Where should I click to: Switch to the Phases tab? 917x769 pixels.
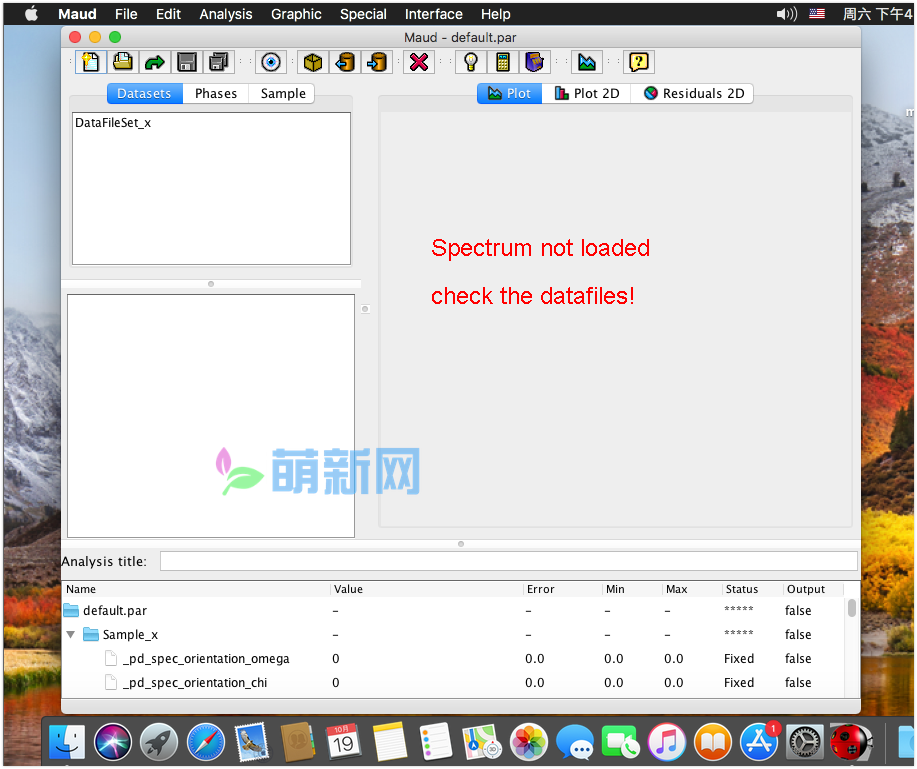pos(216,94)
